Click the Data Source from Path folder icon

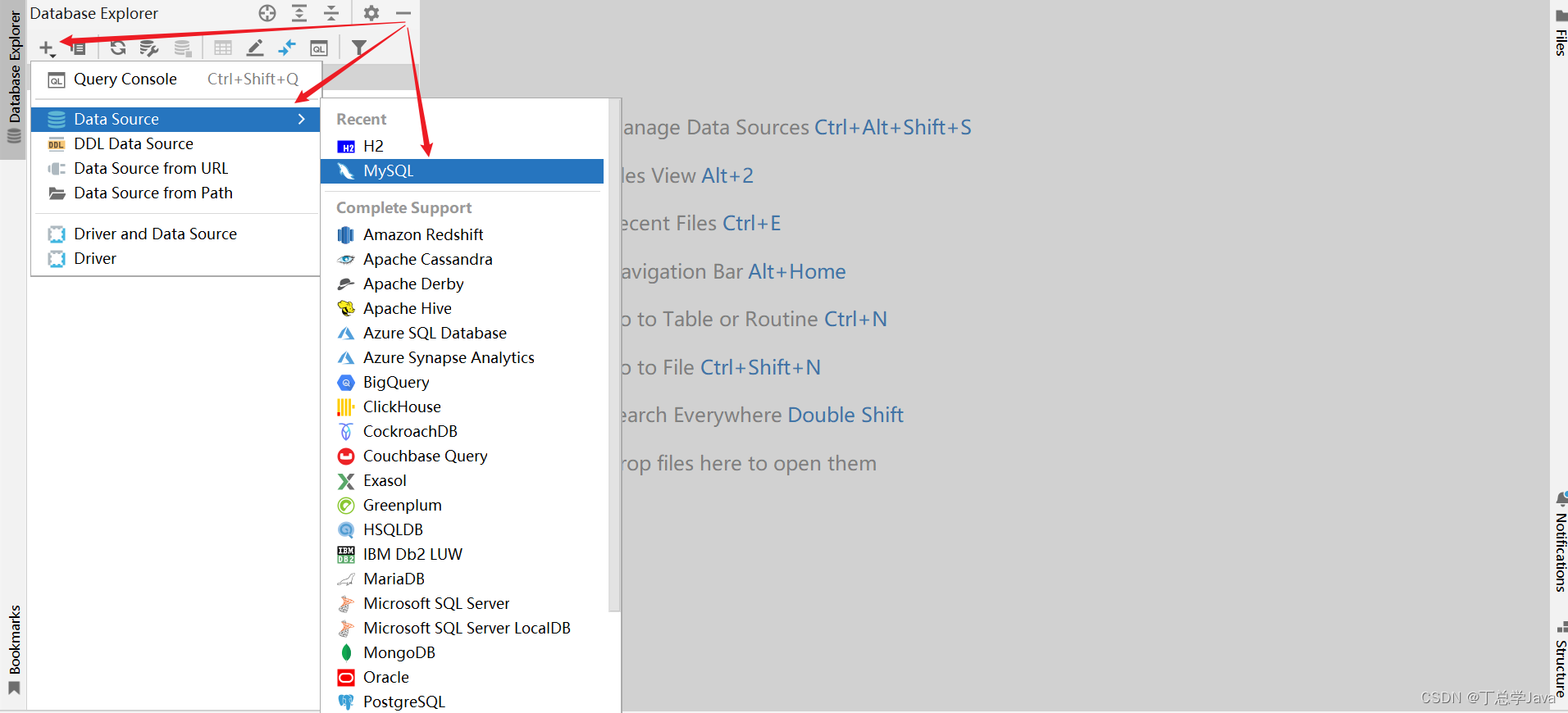click(57, 193)
